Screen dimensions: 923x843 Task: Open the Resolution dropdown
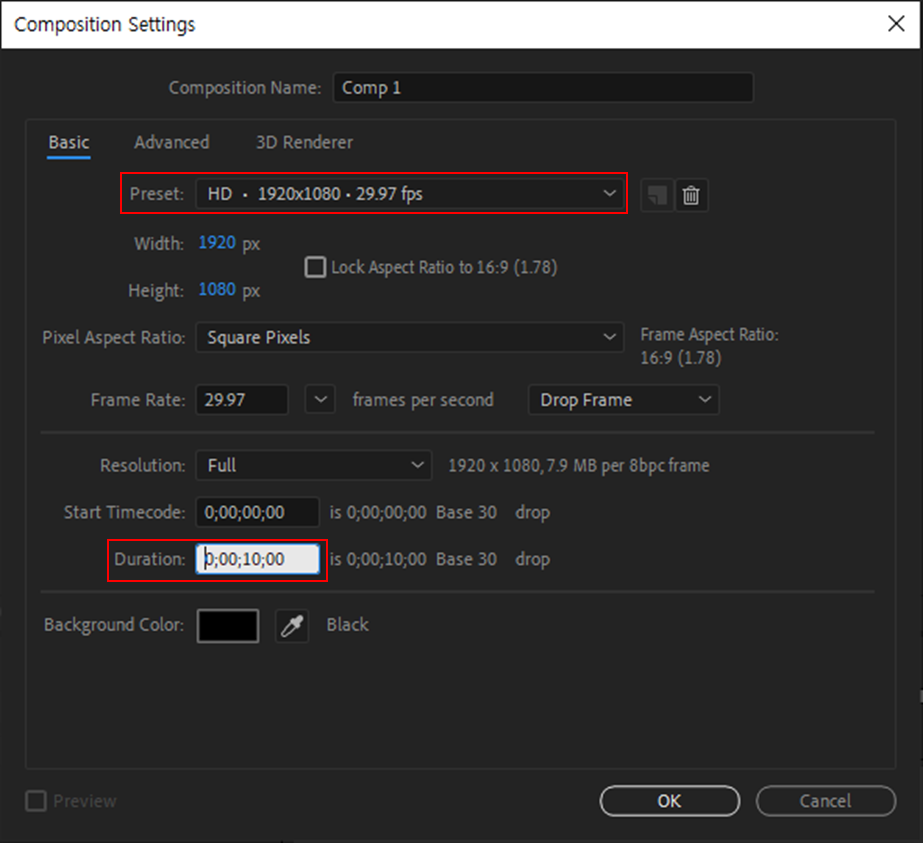(x=314, y=466)
